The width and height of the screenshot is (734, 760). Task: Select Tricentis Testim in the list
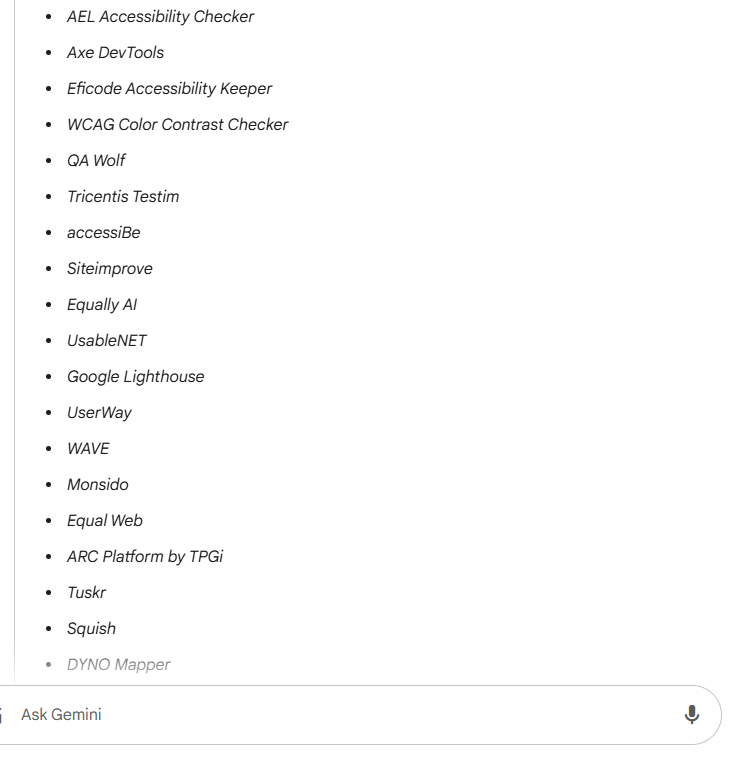pyautogui.click(x=123, y=197)
